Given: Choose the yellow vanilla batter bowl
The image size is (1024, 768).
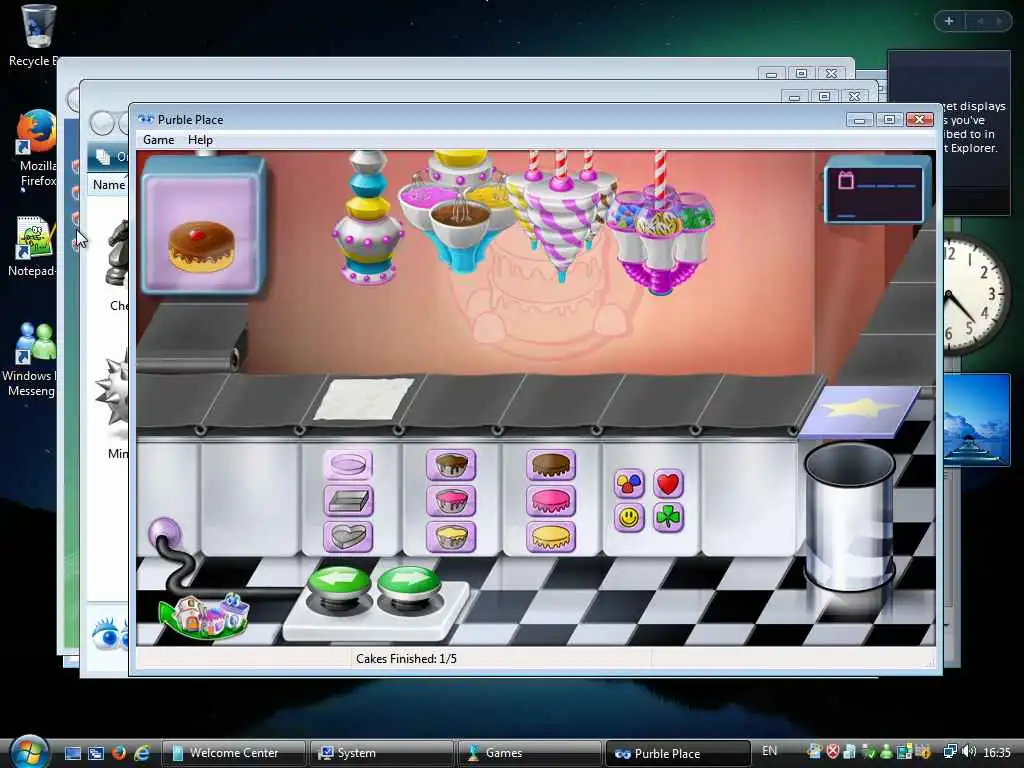Looking at the screenshot, I should point(451,537).
